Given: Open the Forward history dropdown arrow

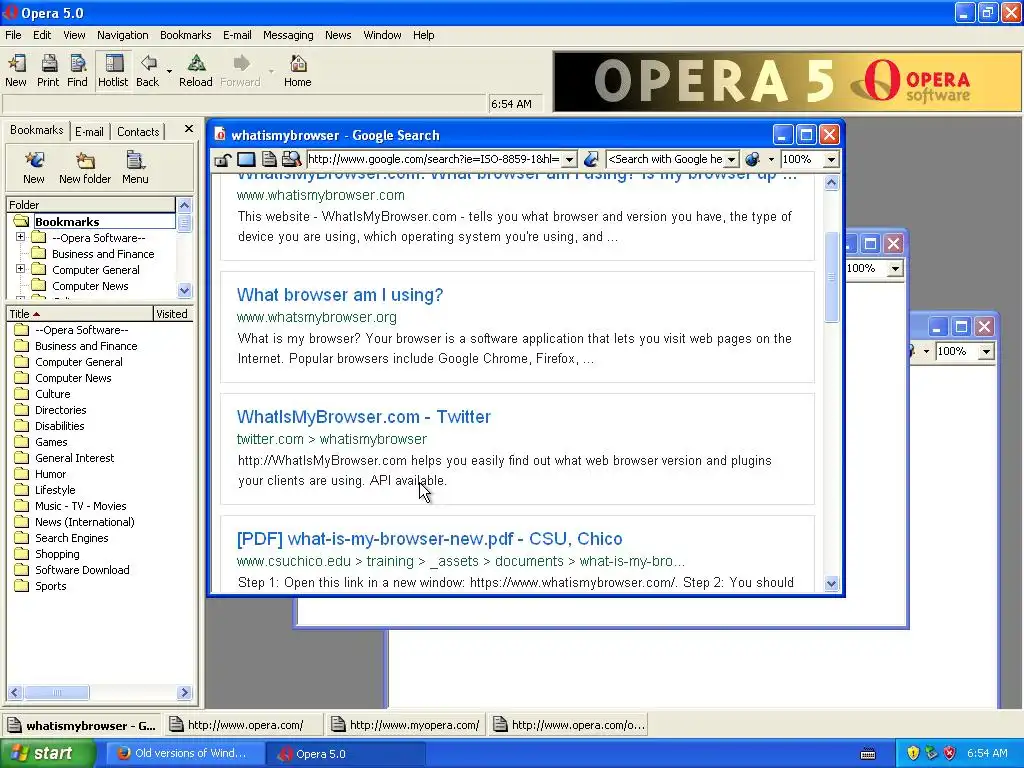Looking at the screenshot, I should 271,71.
